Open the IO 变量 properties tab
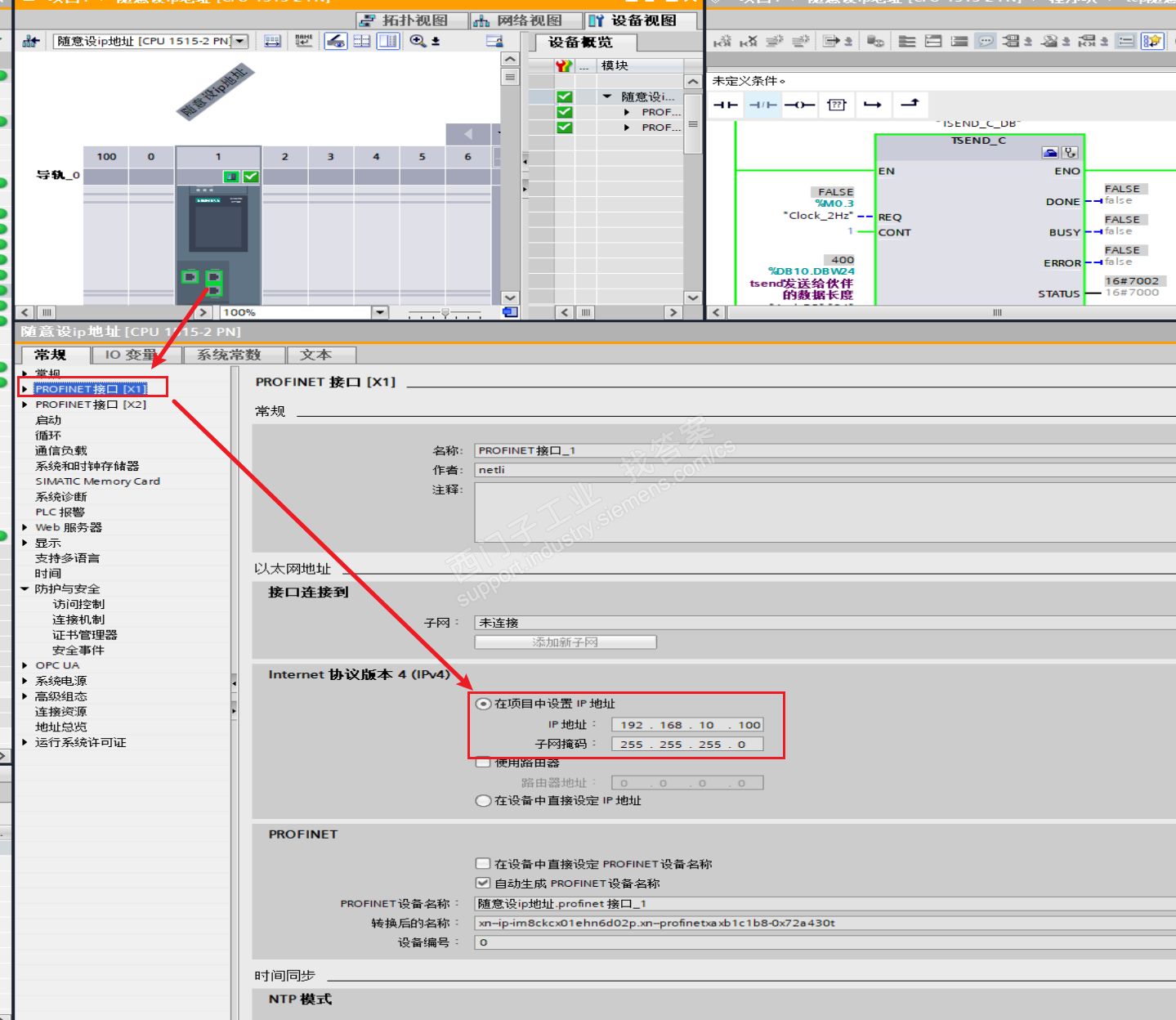 coord(136,355)
